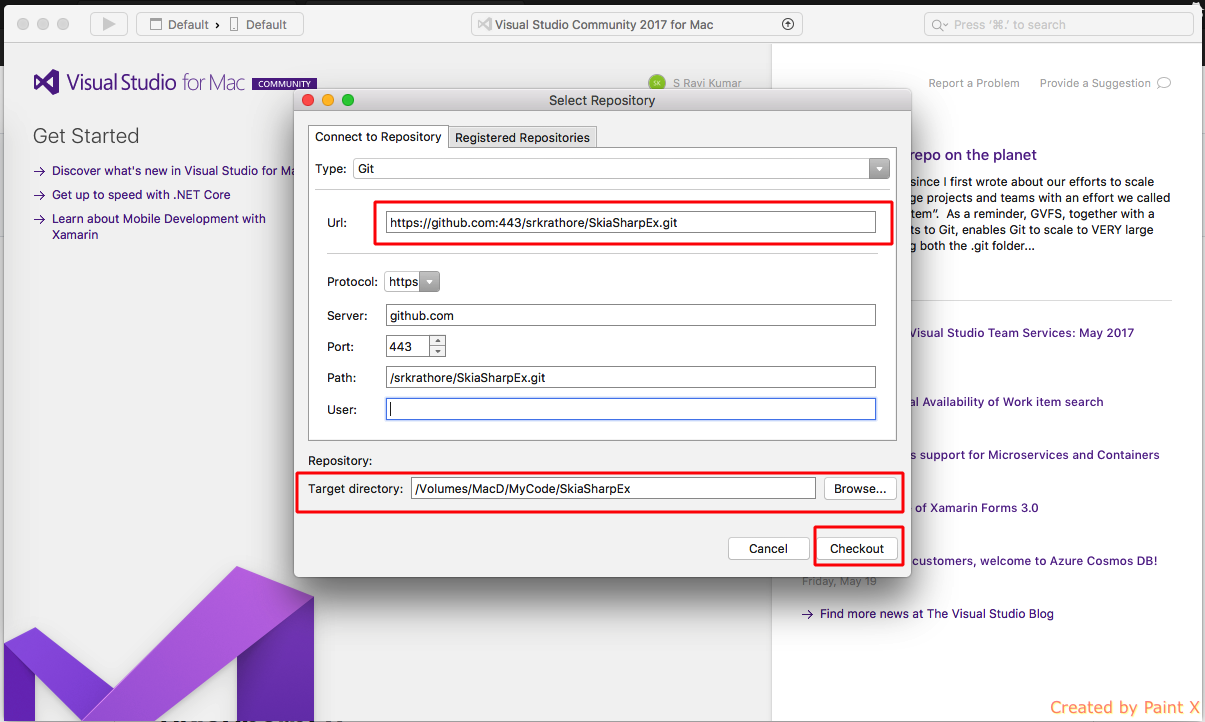This screenshot has height=722, width=1205.
Task: Switch to the Registered Repositories tab
Action: click(x=523, y=137)
